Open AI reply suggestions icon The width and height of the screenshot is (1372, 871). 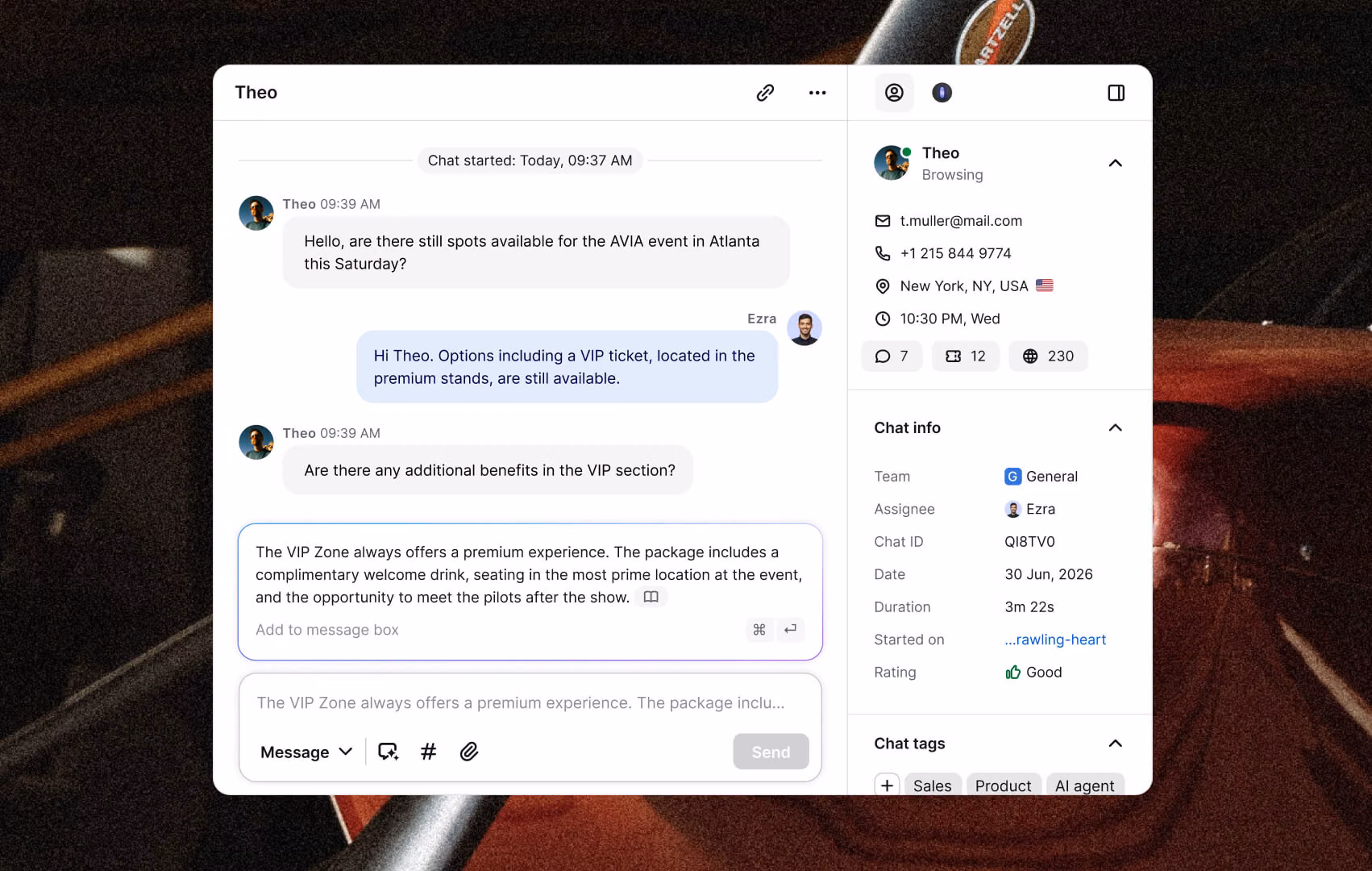click(389, 752)
